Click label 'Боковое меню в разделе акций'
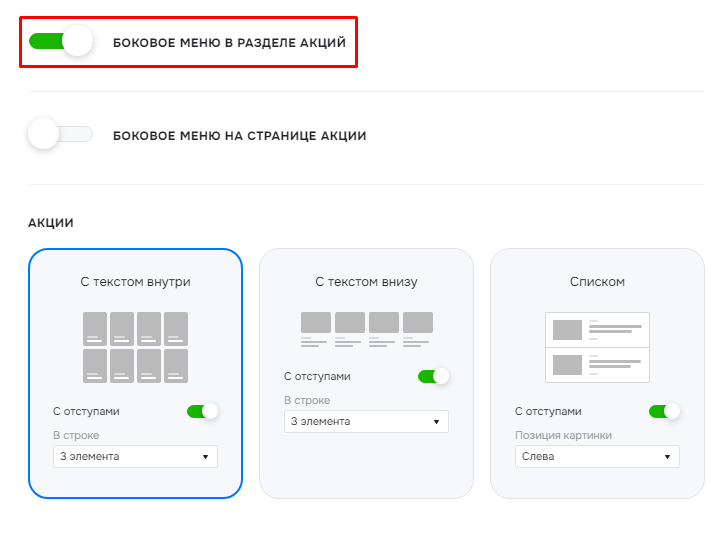Image resolution: width=721 pixels, height=537 pixels. pyautogui.click(x=229, y=43)
